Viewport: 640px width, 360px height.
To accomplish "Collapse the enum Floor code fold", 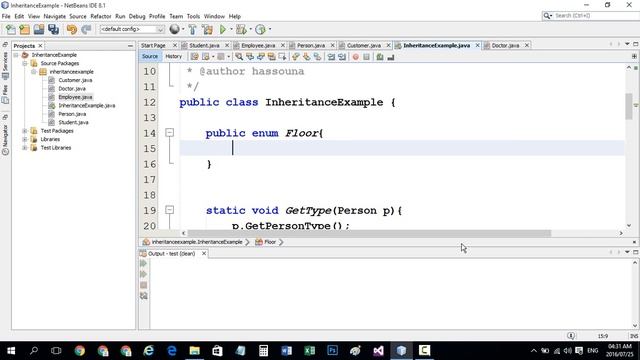I will tap(169, 133).
